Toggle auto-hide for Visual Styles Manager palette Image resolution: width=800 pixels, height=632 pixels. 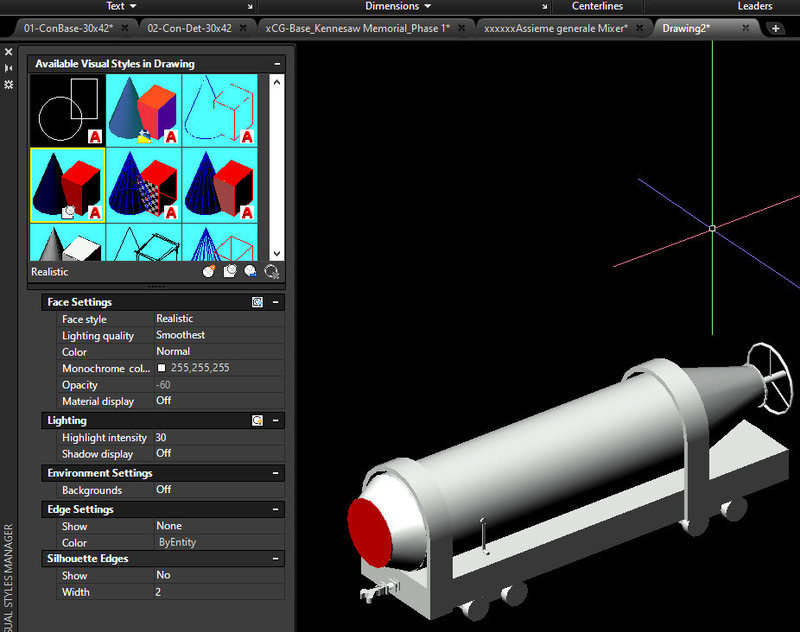tap(9, 68)
